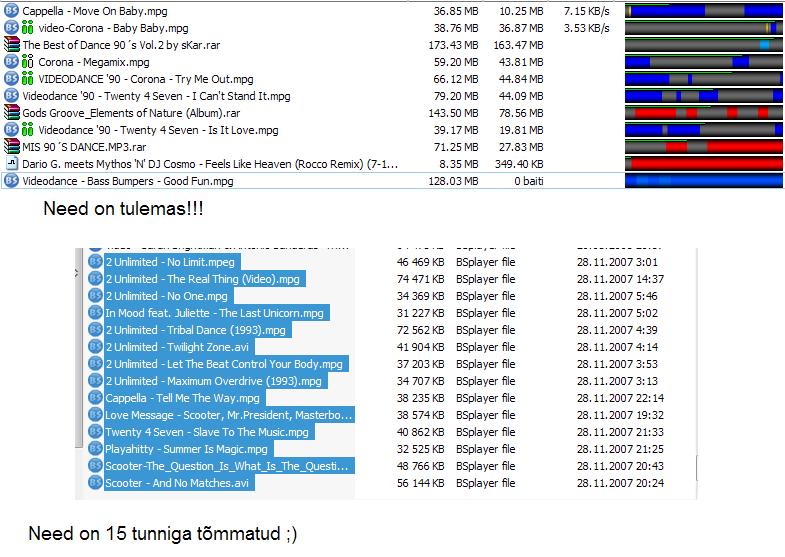Select MIS 90'S DANCE.MP3.rar download
785x557 pixels.
click(84, 147)
